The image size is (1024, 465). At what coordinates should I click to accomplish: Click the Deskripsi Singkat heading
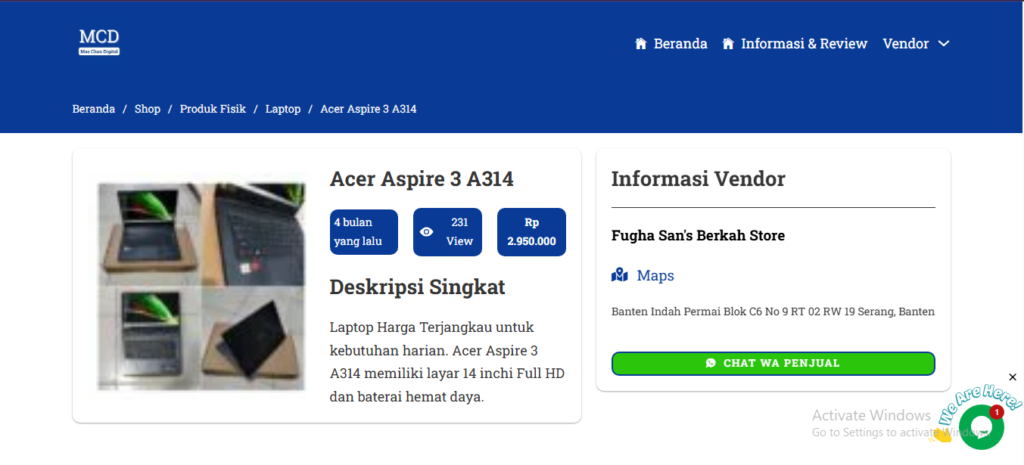(x=417, y=287)
